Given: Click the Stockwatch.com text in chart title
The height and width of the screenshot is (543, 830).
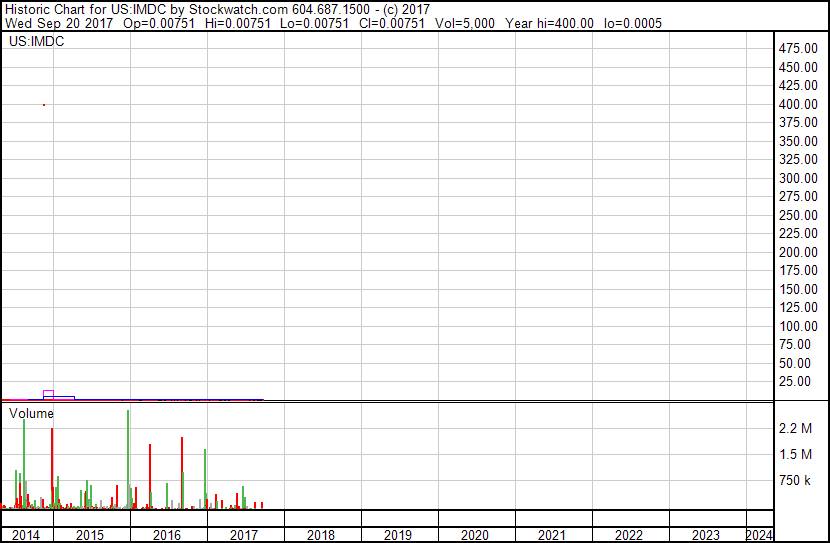Looking at the screenshot, I should [238, 8].
